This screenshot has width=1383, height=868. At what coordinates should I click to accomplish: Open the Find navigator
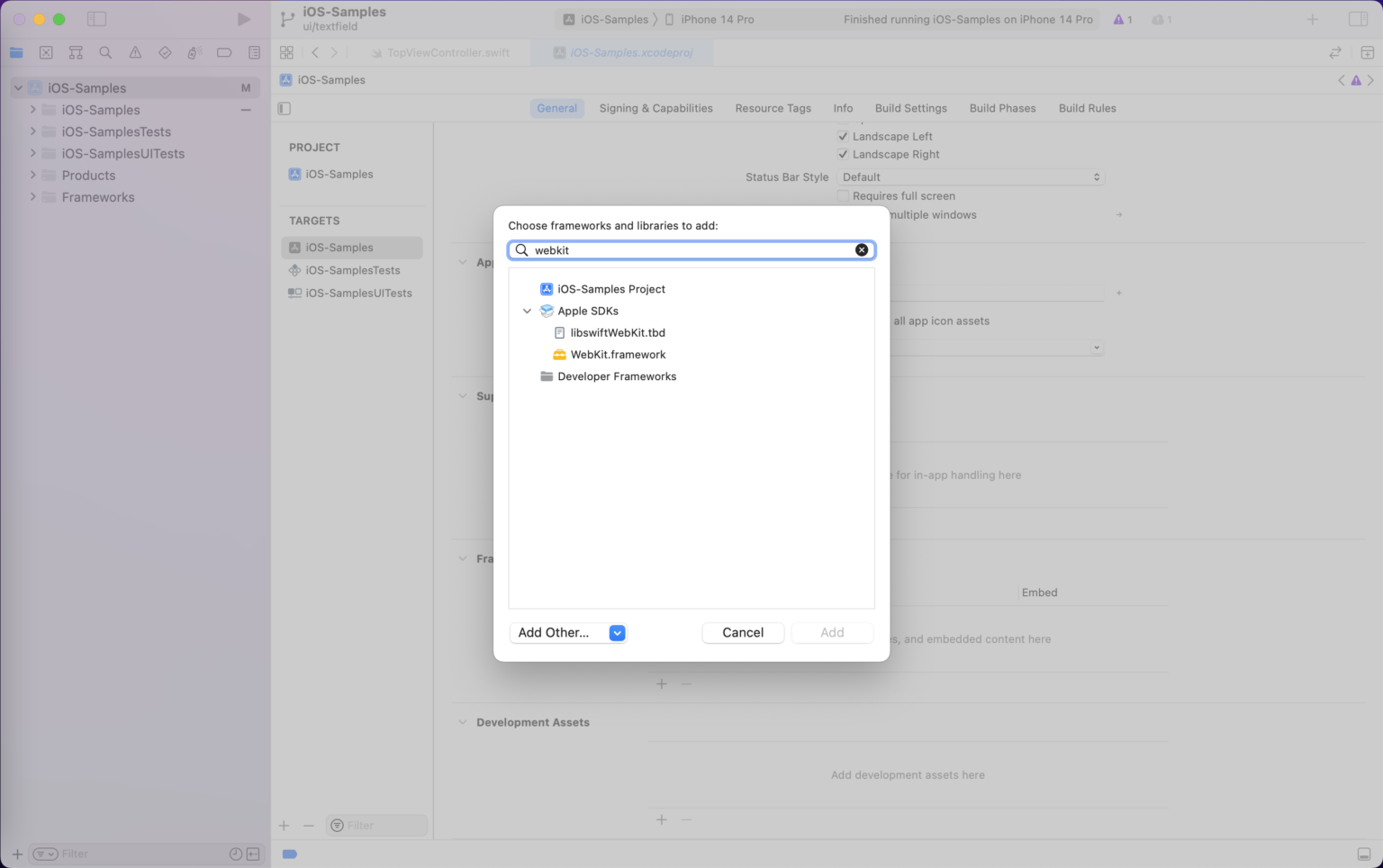coord(105,51)
